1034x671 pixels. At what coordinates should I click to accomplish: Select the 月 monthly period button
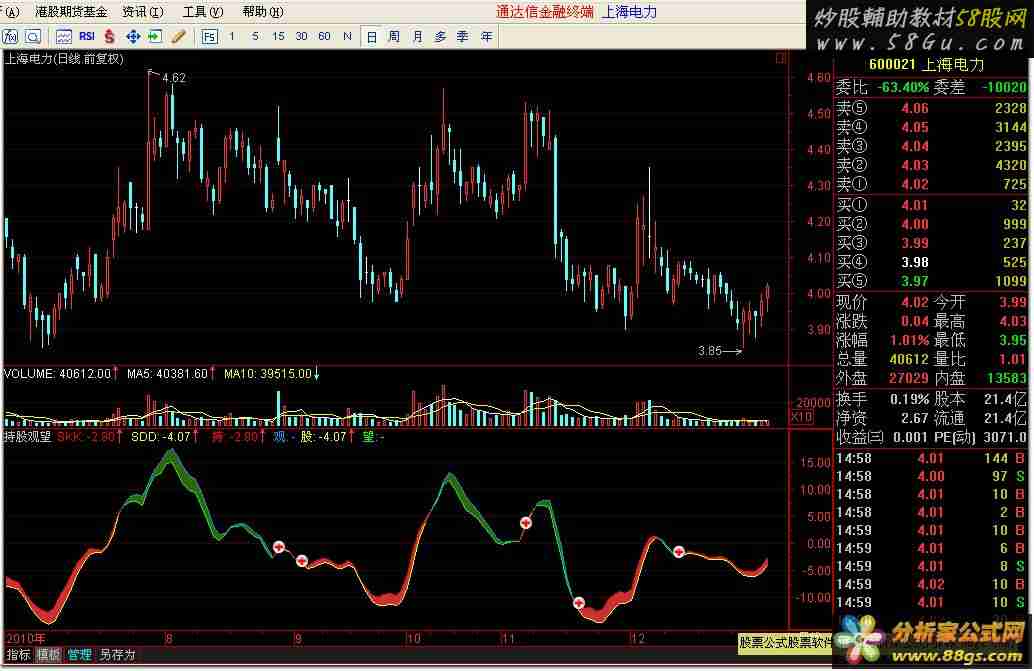tap(417, 37)
